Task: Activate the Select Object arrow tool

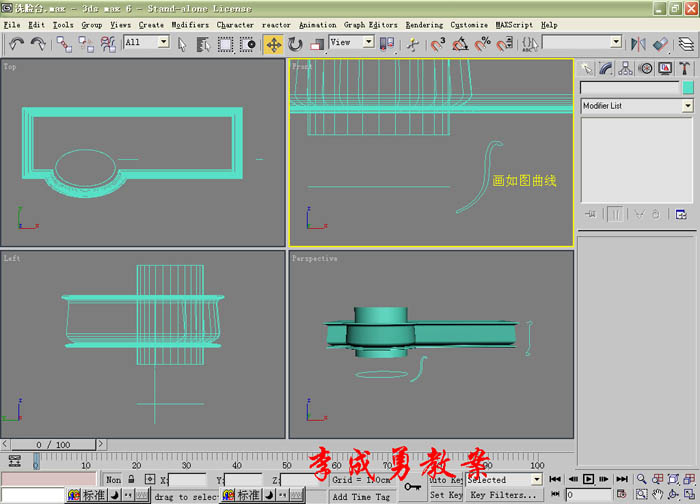Action: tap(182, 44)
